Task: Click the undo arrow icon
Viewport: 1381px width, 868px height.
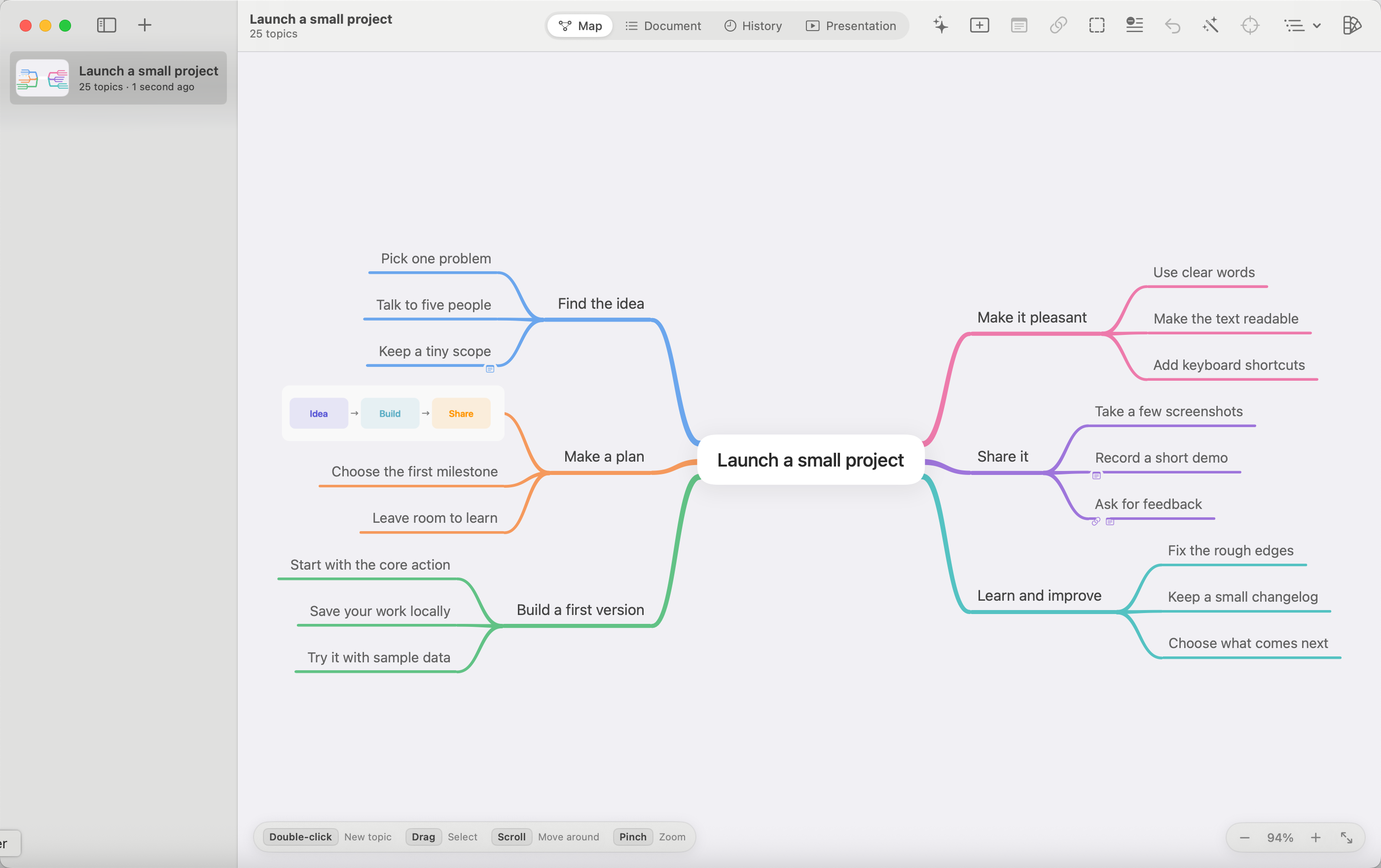Action: point(1172,25)
